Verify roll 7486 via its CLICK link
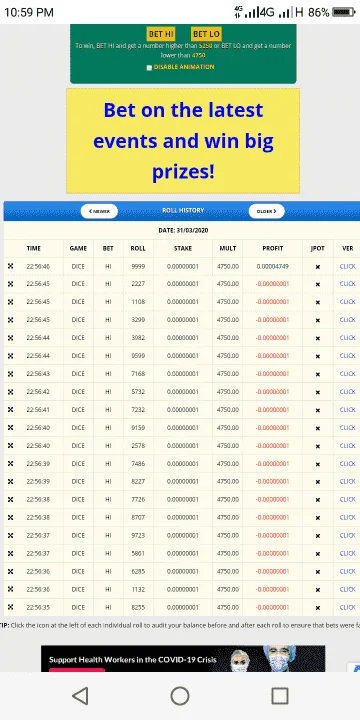Viewport: 360px width, 720px height. point(348,463)
